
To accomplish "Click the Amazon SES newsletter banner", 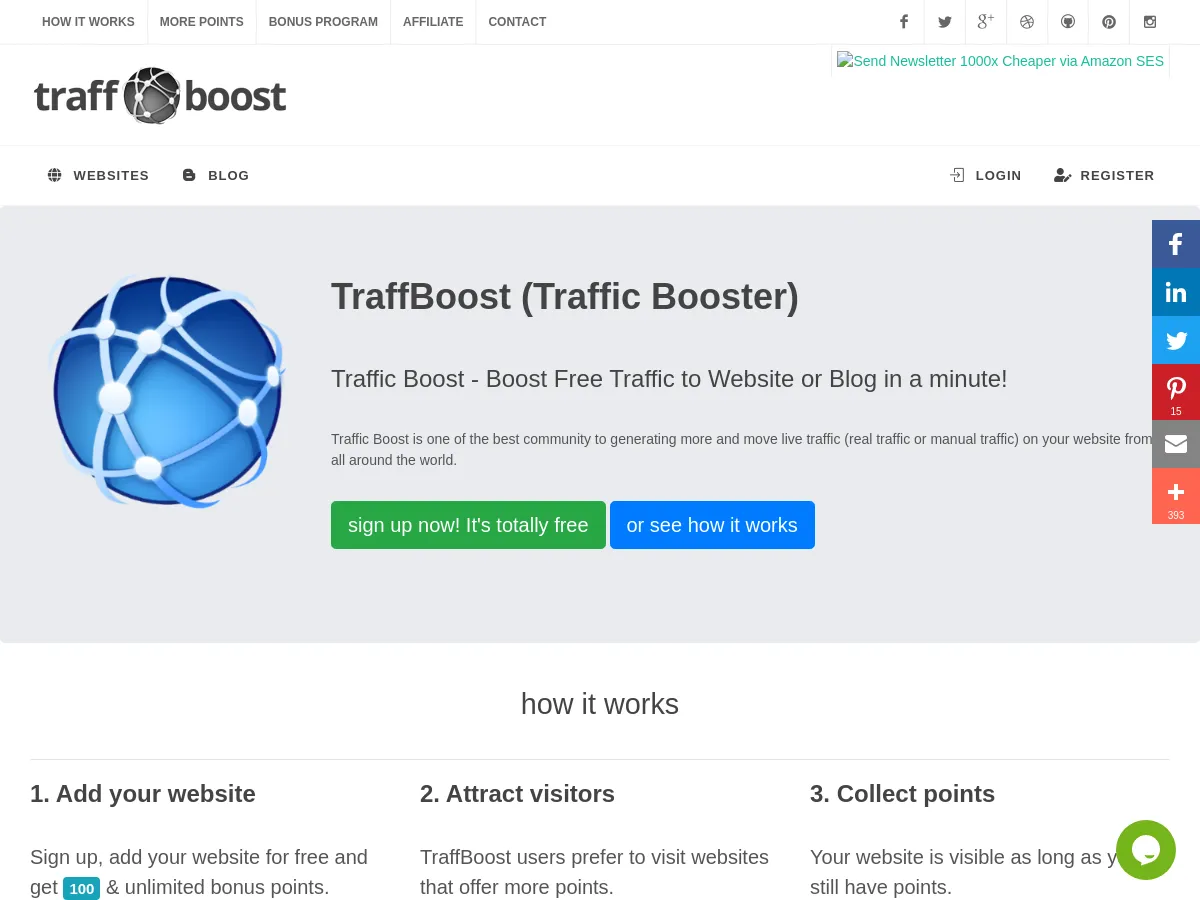I will [1000, 61].
